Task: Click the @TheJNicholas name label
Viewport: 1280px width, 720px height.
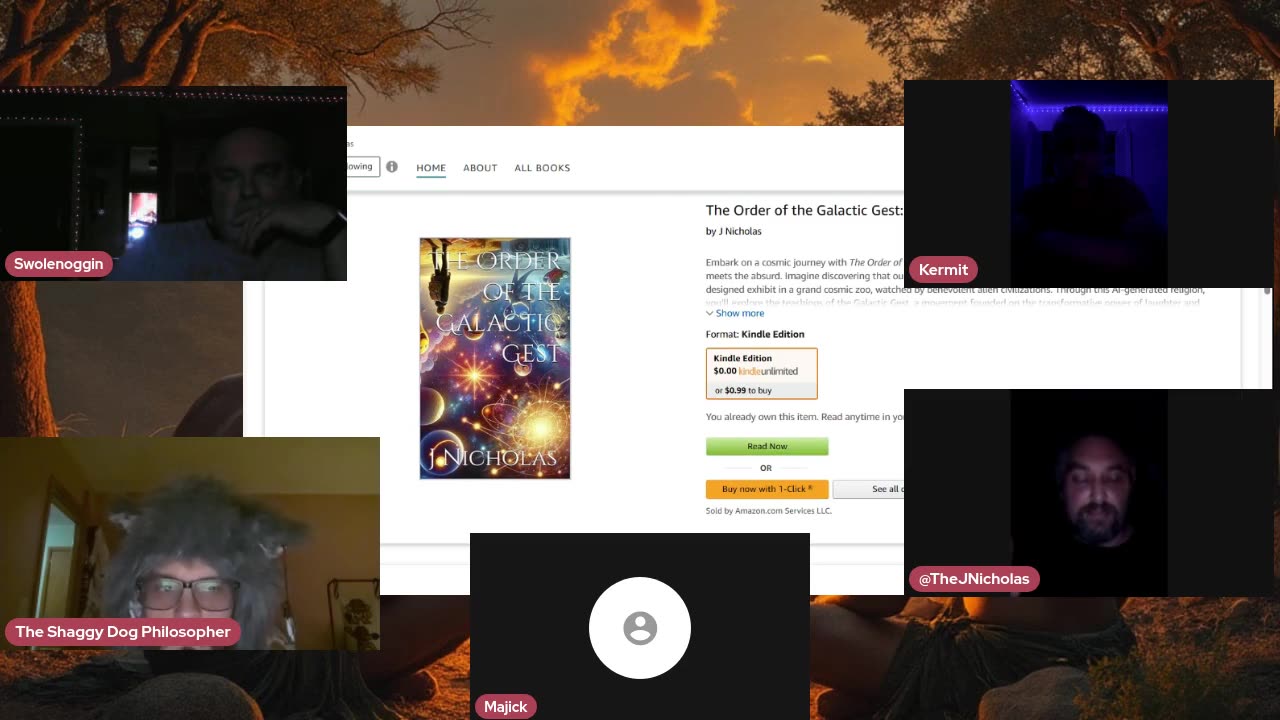Action: 974,579
